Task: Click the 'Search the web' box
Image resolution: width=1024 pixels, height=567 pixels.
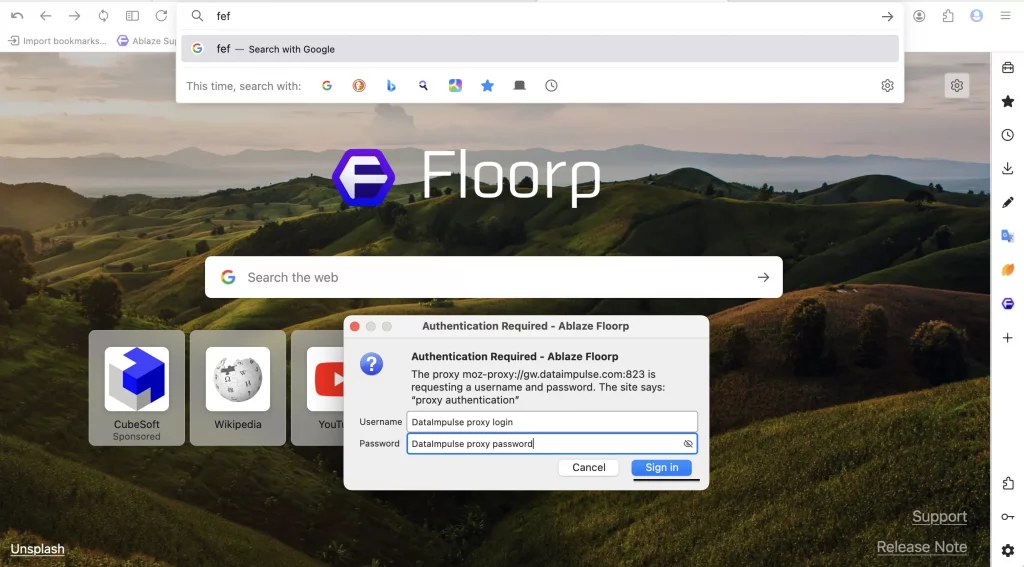Action: (x=494, y=277)
